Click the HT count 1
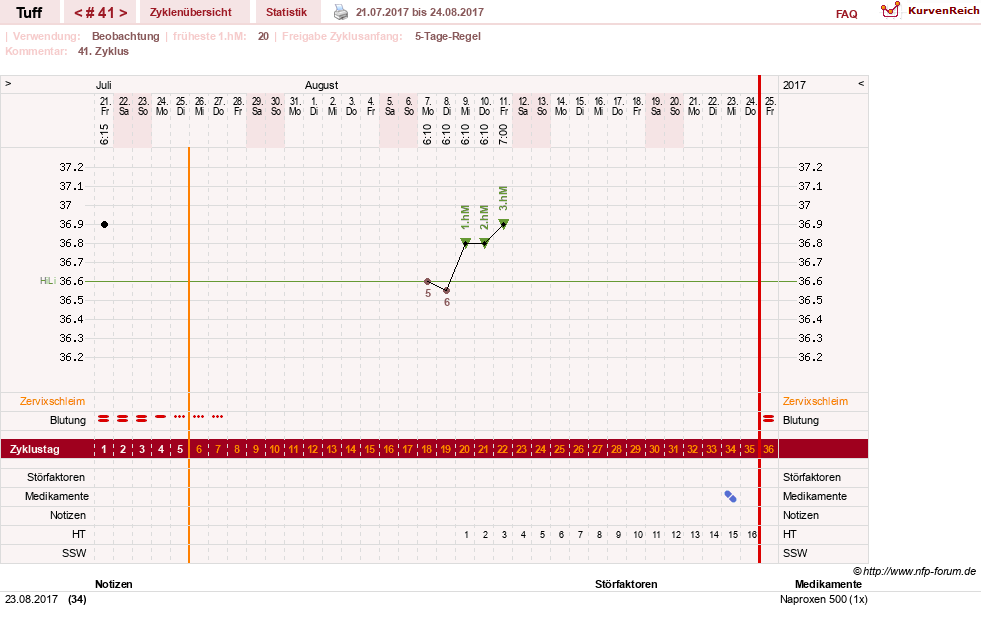Screen dimensions: 981x623 pyautogui.click(x=466, y=534)
